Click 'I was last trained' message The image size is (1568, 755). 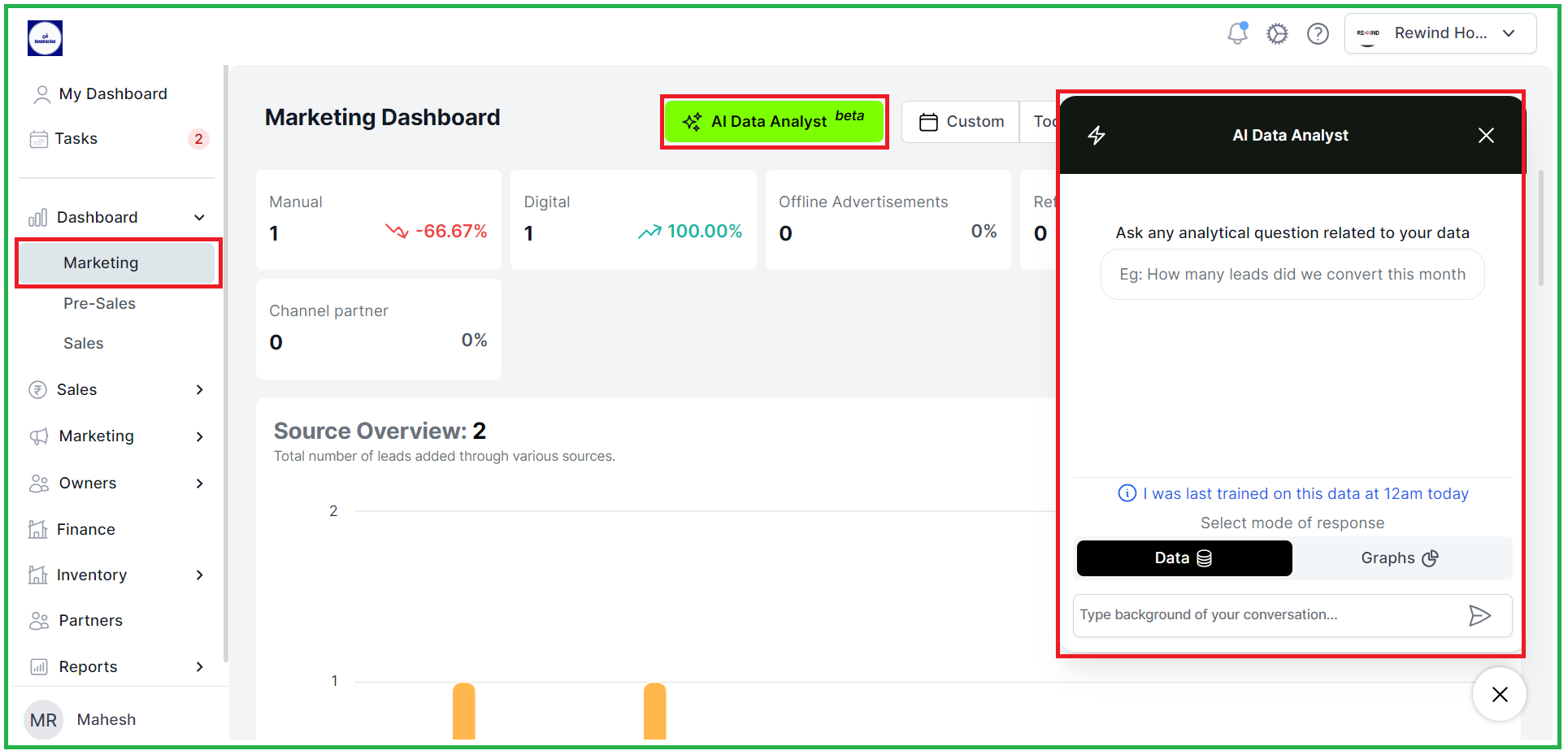click(x=1305, y=494)
